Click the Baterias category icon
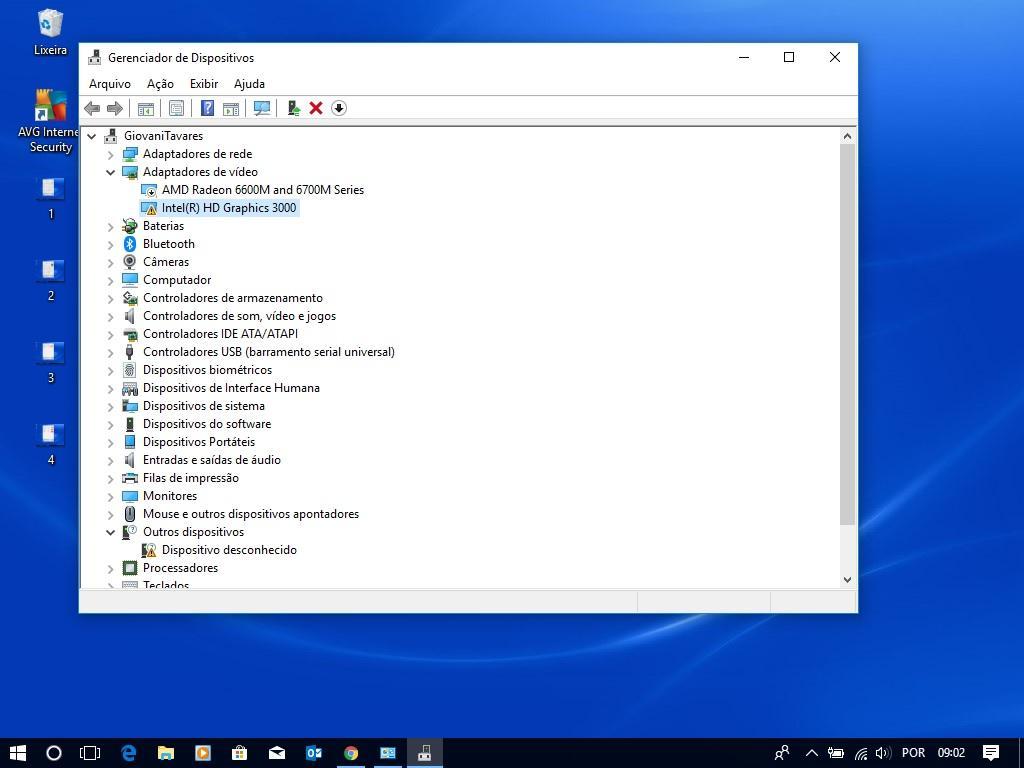This screenshot has width=1024, height=768. pyautogui.click(x=130, y=226)
